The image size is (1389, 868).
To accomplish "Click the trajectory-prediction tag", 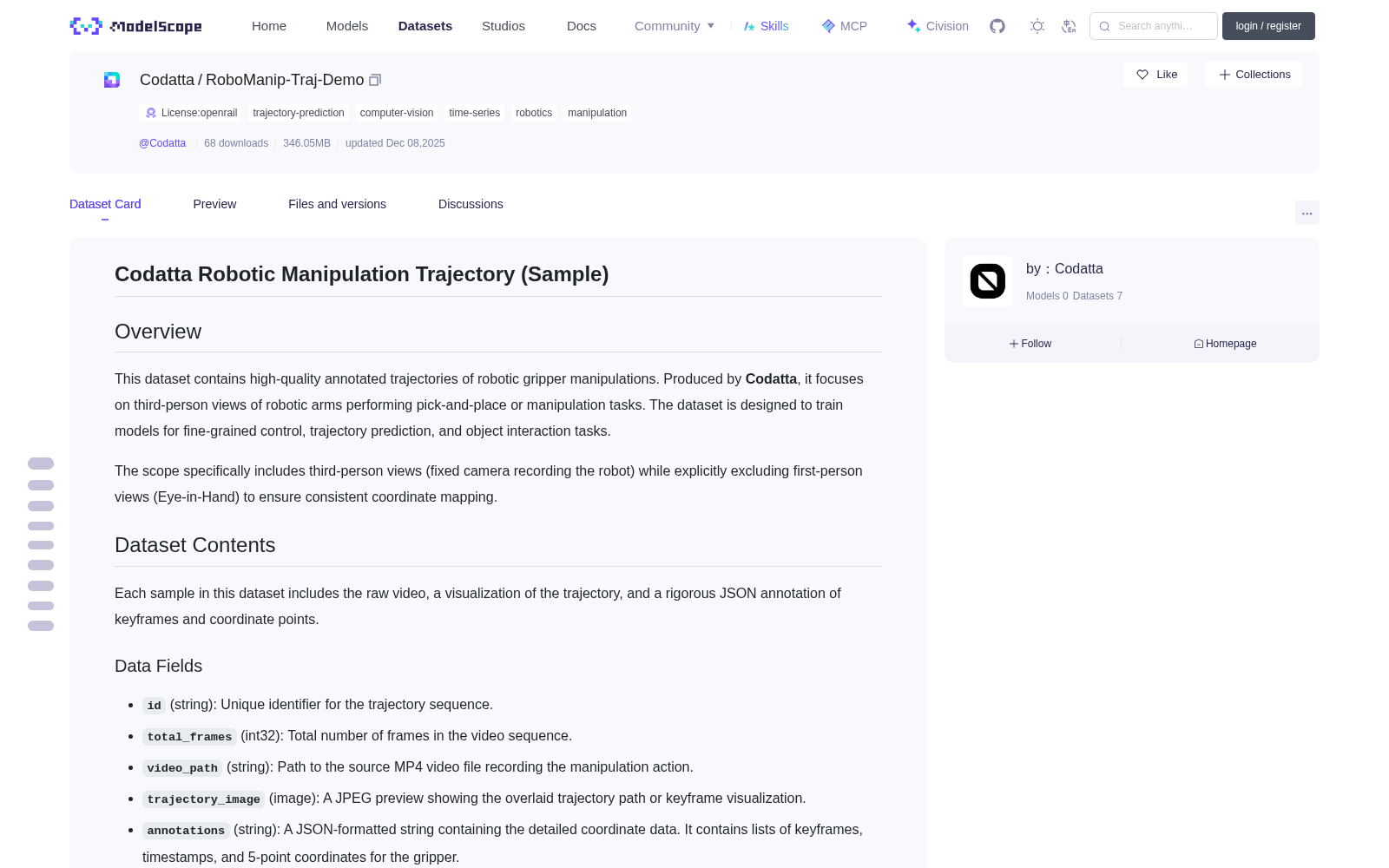I will click(299, 113).
